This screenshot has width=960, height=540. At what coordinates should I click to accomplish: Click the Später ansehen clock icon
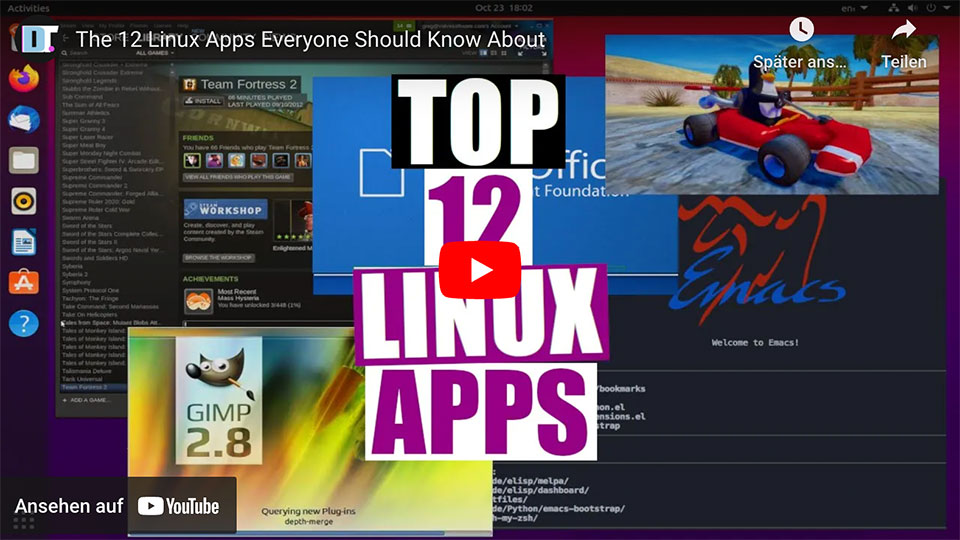point(801,29)
